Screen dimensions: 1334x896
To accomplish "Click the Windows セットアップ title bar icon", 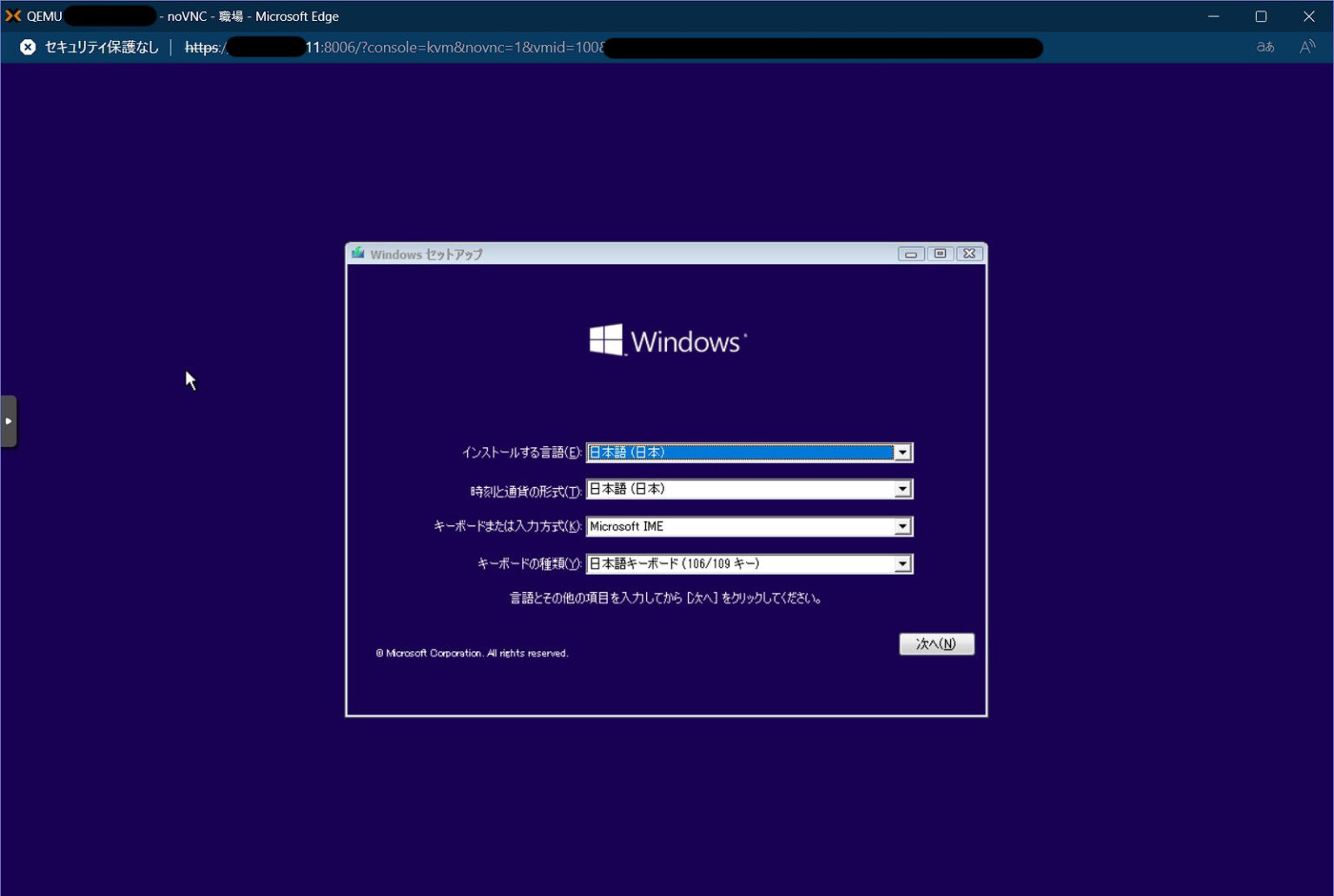I will tap(357, 254).
